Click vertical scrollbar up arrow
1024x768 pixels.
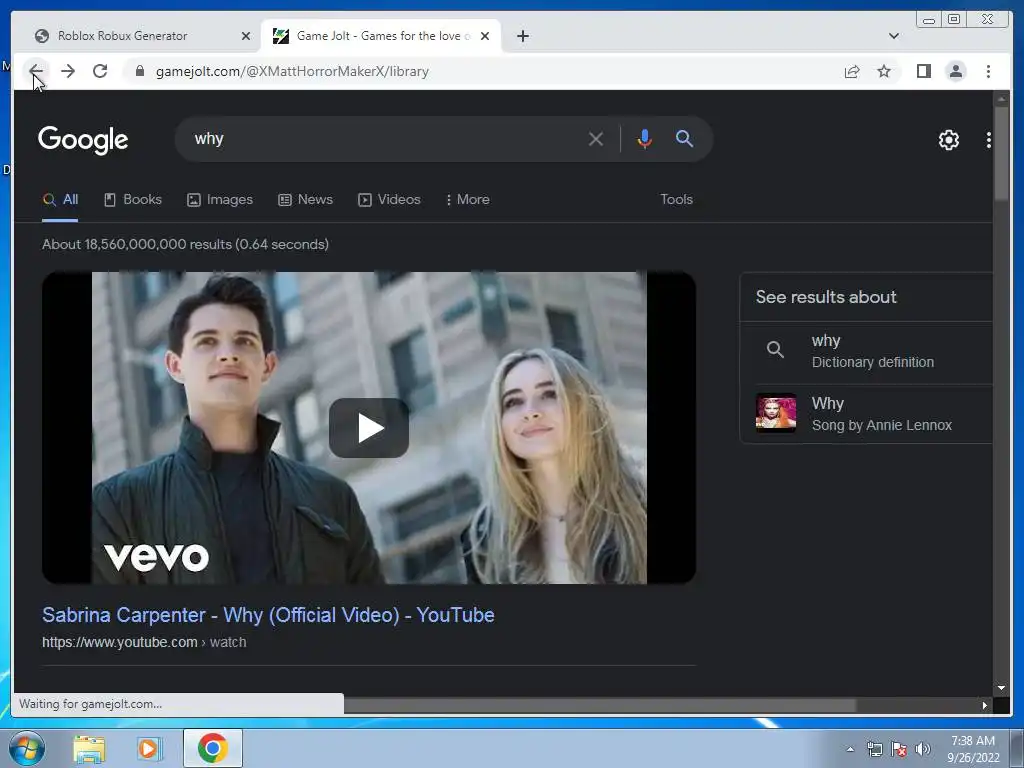click(1001, 99)
